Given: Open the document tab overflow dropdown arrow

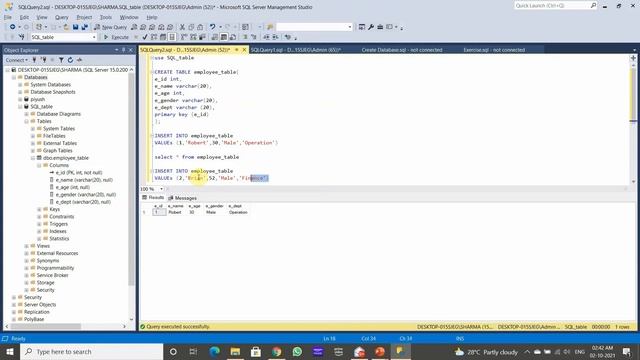Looking at the screenshot, I should point(634,50).
